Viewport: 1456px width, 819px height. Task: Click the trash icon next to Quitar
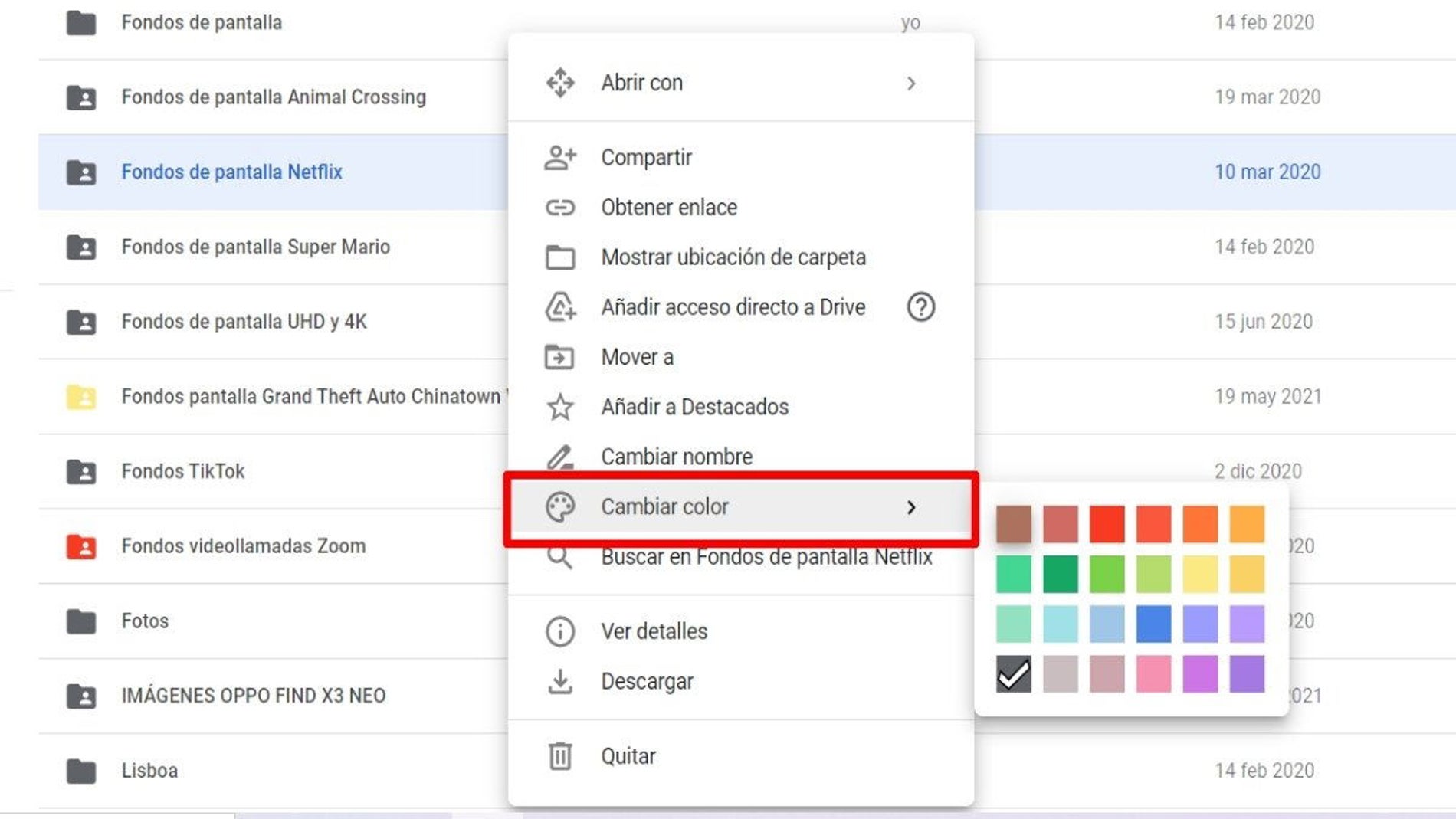559,756
